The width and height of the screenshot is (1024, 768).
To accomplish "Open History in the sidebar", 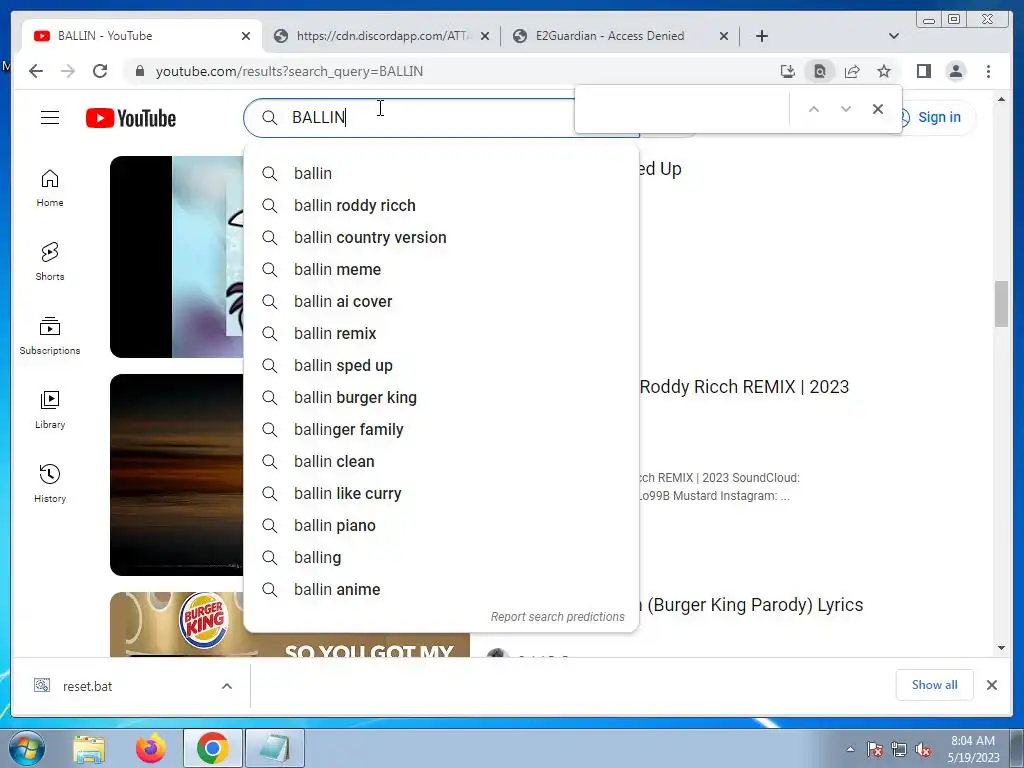I will pyautogui.click(x=50, y=483).
